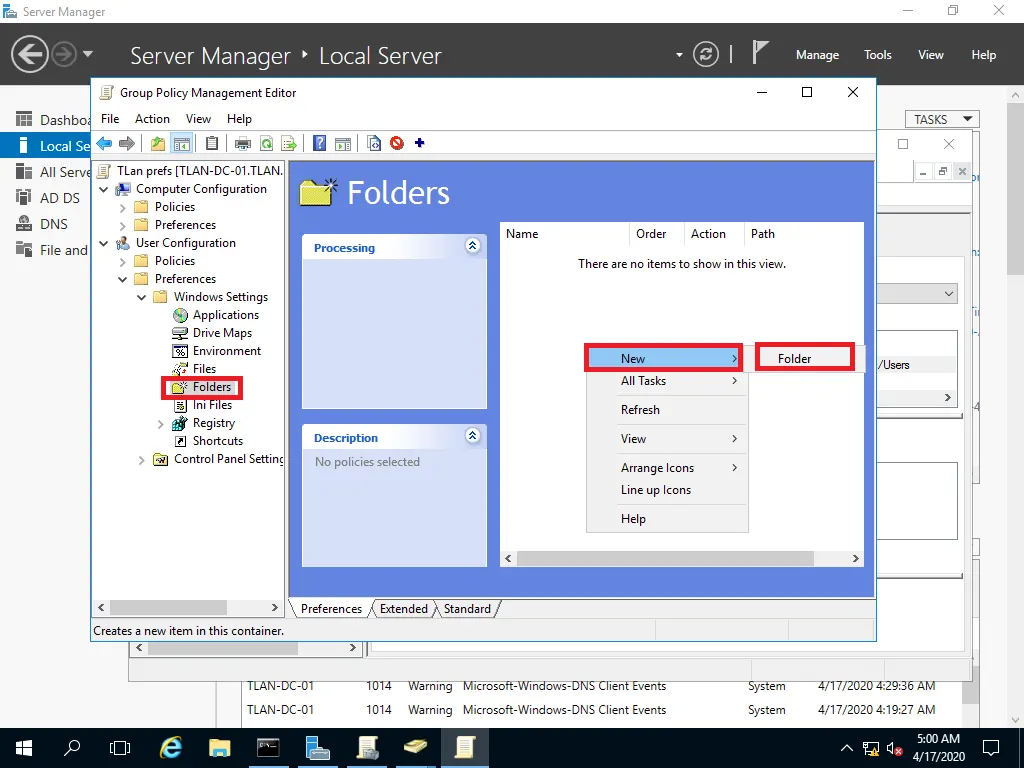Open All Tasks in the context menu
1024x768 pixels.
click(x=667, y=381)
